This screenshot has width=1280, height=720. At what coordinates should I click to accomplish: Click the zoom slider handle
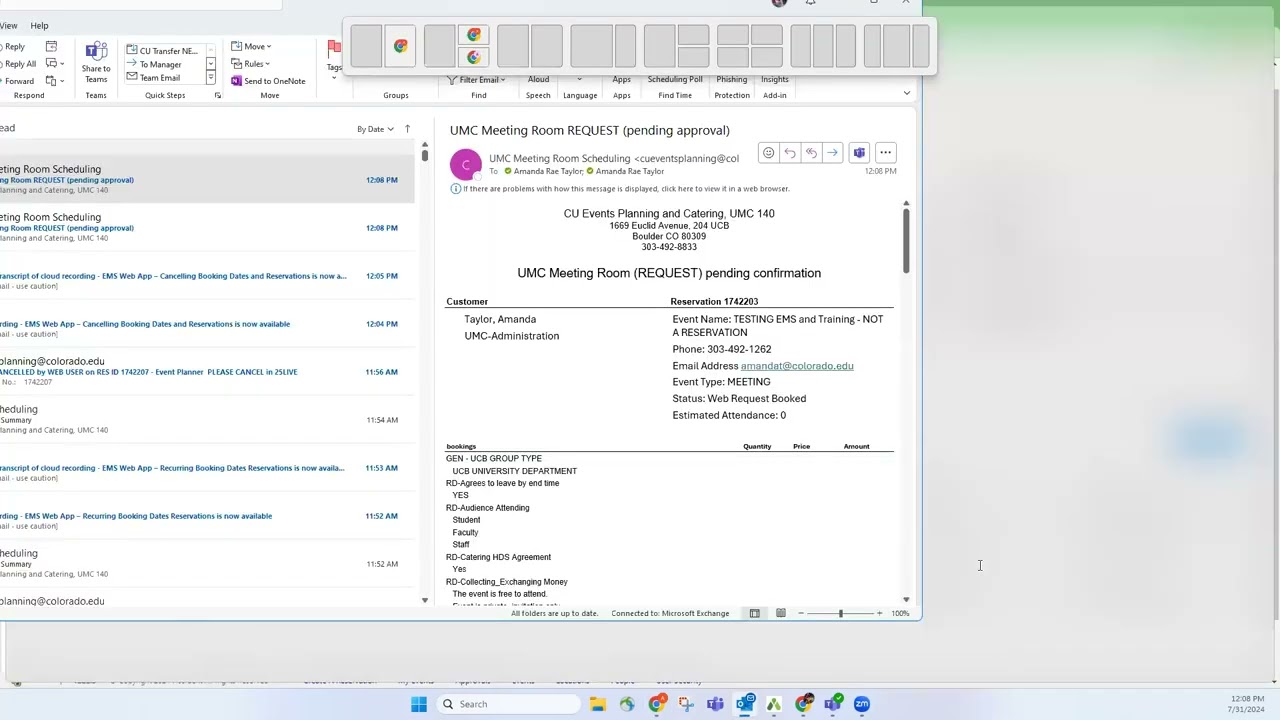click(x=840, y=613)
